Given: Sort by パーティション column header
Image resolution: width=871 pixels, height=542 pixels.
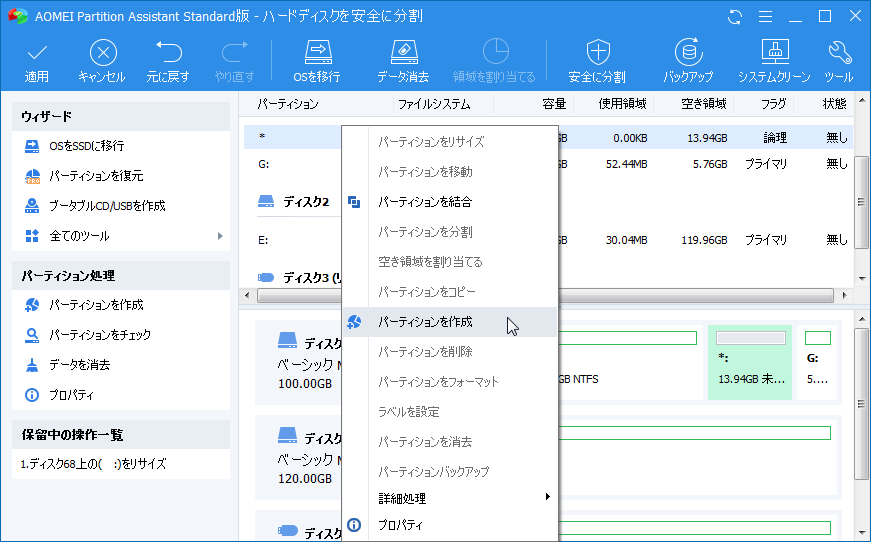Looking at the screenshot, I should pyautogui.click(x=288, y=104).
